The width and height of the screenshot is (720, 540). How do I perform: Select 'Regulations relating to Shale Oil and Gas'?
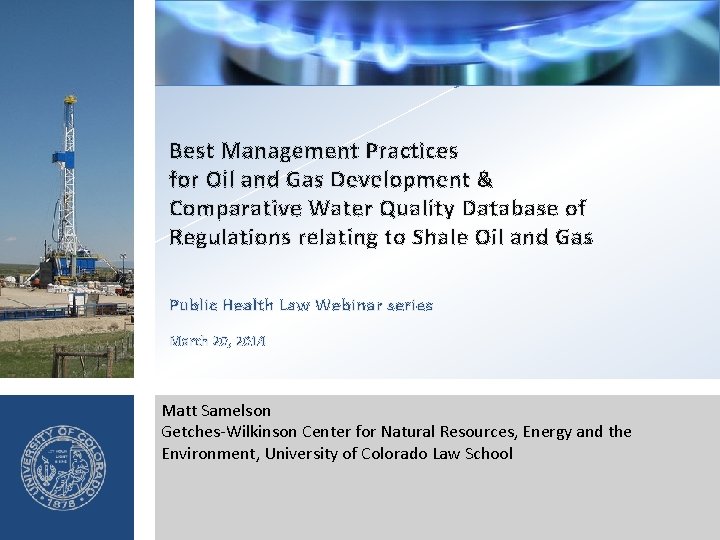pyautogui.click(x=381, y=237)
